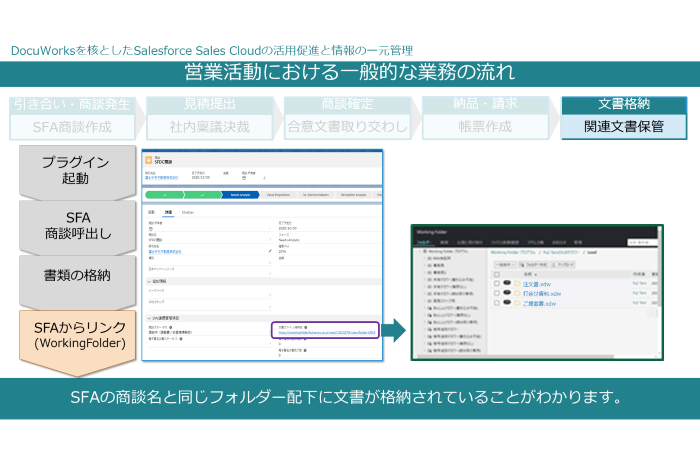Click the black edit pencil beside account name field

[x=270, y=251]
